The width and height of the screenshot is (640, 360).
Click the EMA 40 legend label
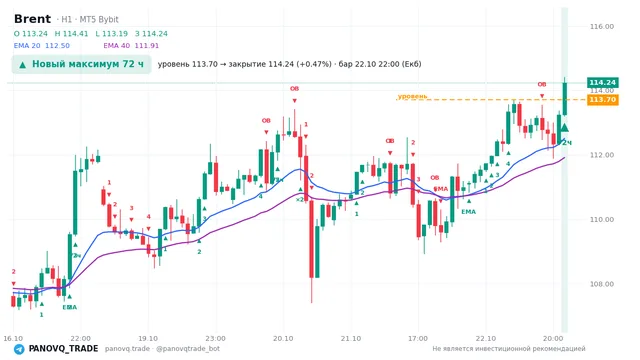(116, 46)
